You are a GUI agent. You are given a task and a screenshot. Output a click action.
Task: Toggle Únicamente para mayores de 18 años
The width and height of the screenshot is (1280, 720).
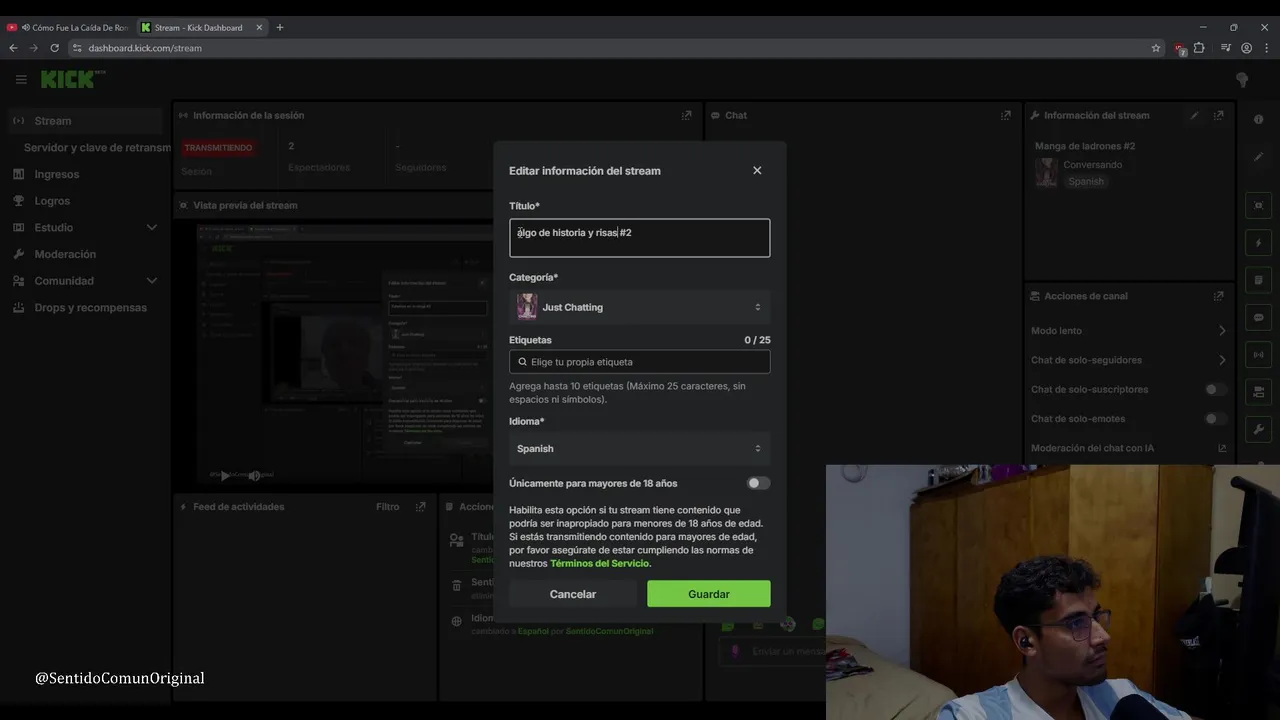pos(759,483)
